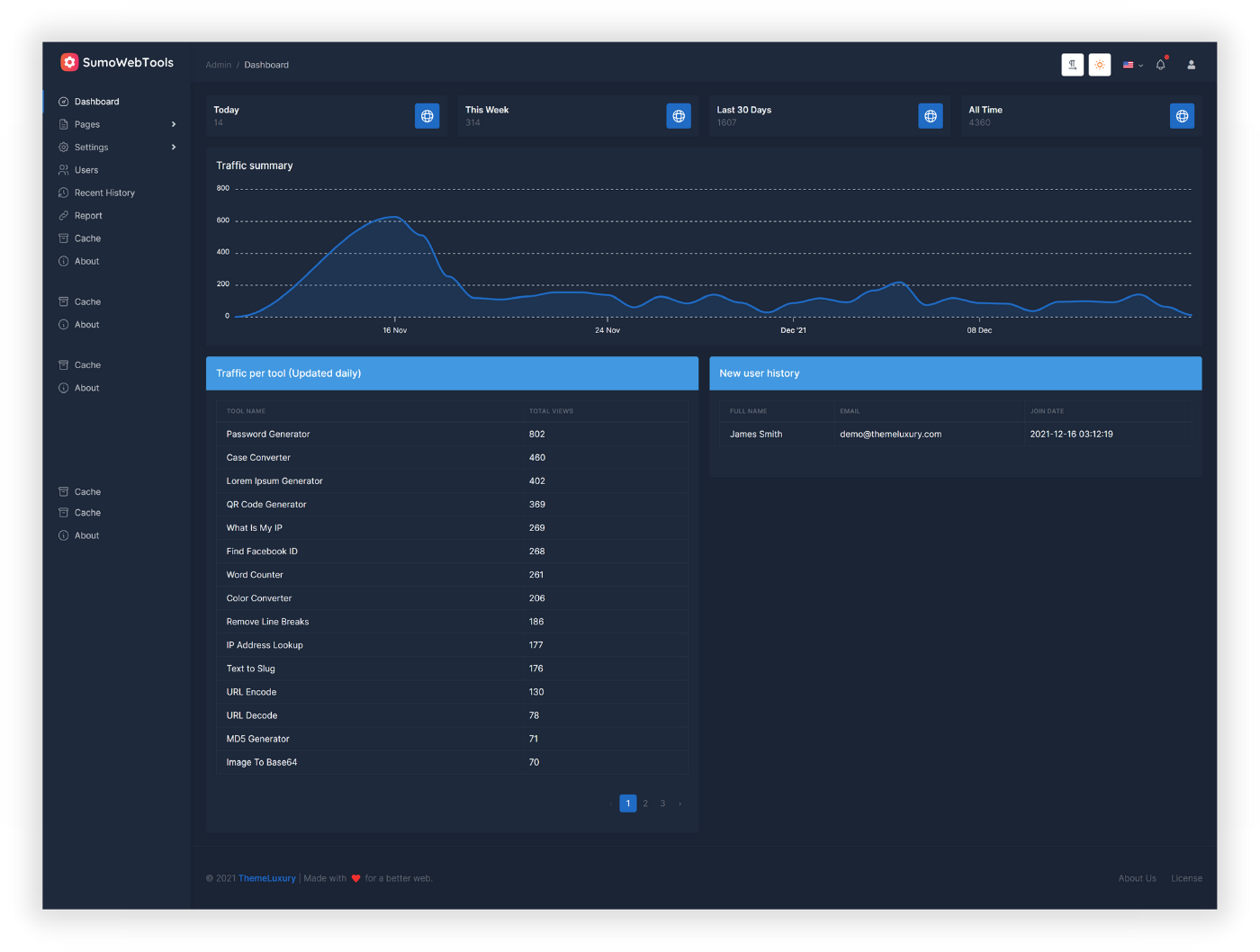Select the 'What Is My IP' row name
Image resolution: width=1260 pixels, height=952 pixels.
coord(255,528)
